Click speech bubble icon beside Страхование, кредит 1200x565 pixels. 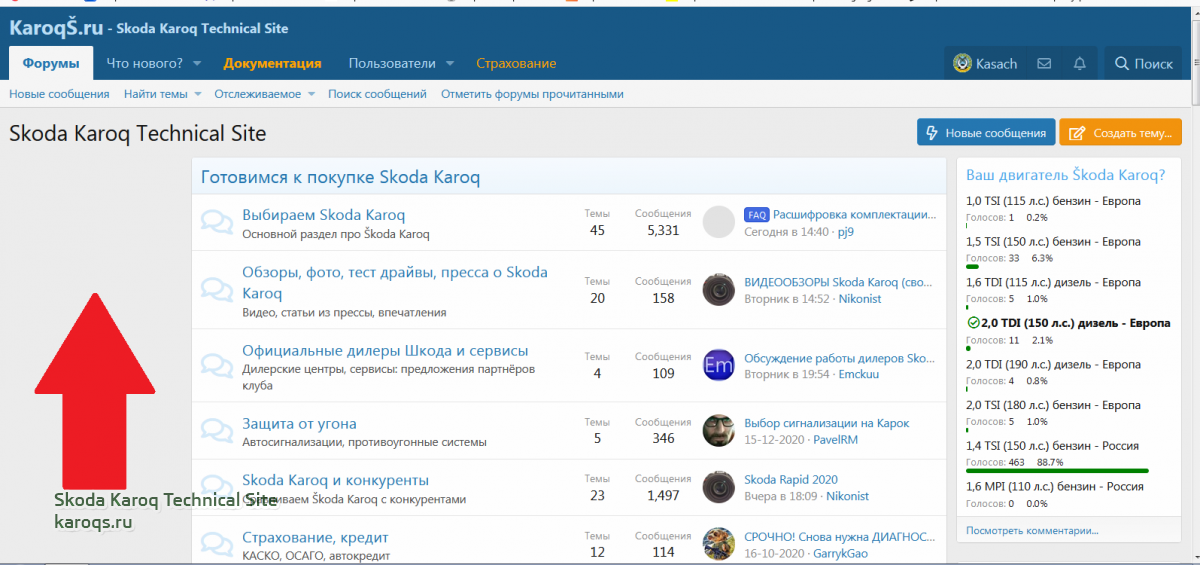pyautogui.click(x=216, y=544)
